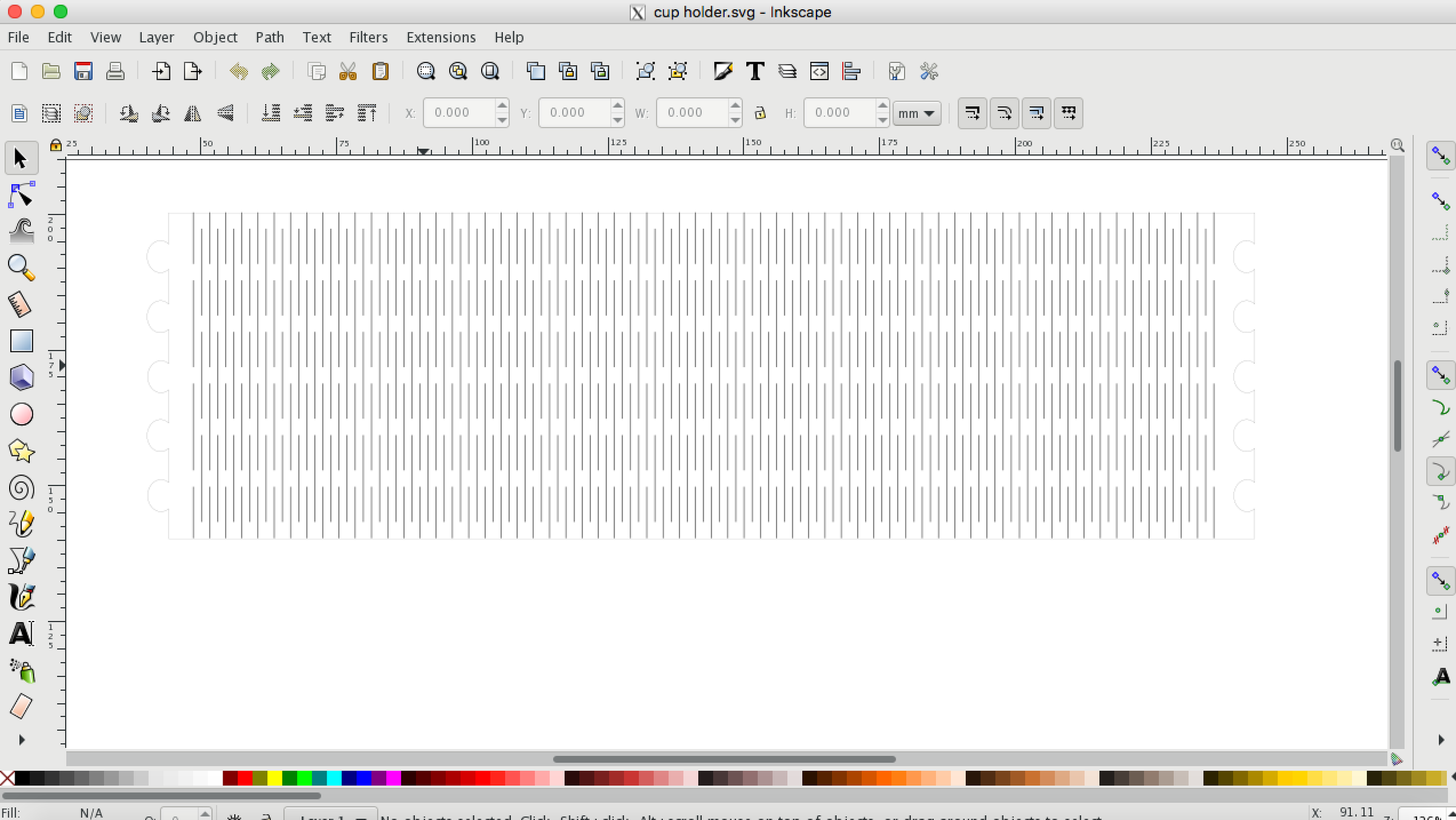
Task: Expand hidden toolbox tools arrow
Action: pyautogui.click(x=22, y=740)
